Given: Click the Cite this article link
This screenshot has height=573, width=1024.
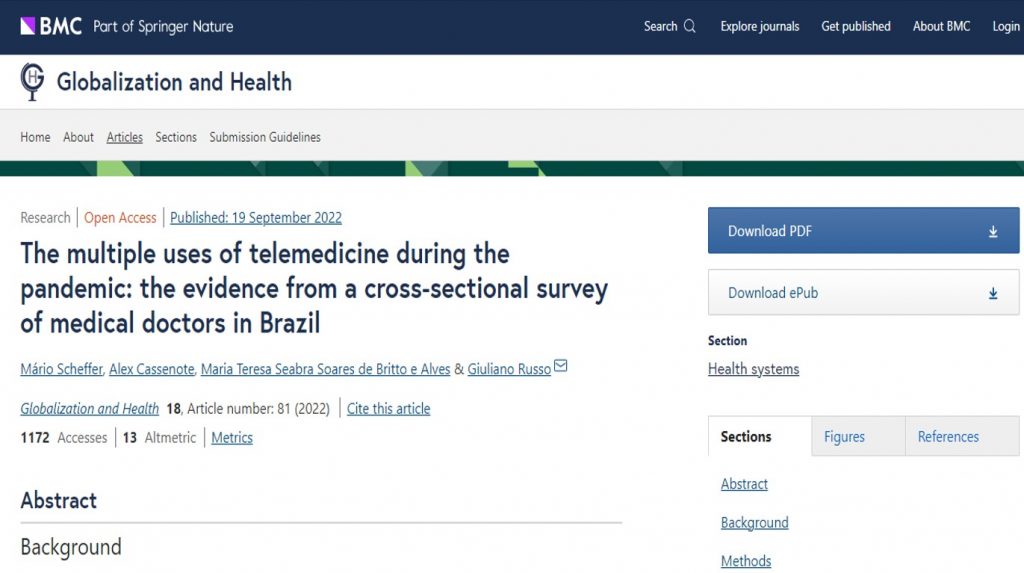Looking at the screenshot, I should [x=388, y=408].
